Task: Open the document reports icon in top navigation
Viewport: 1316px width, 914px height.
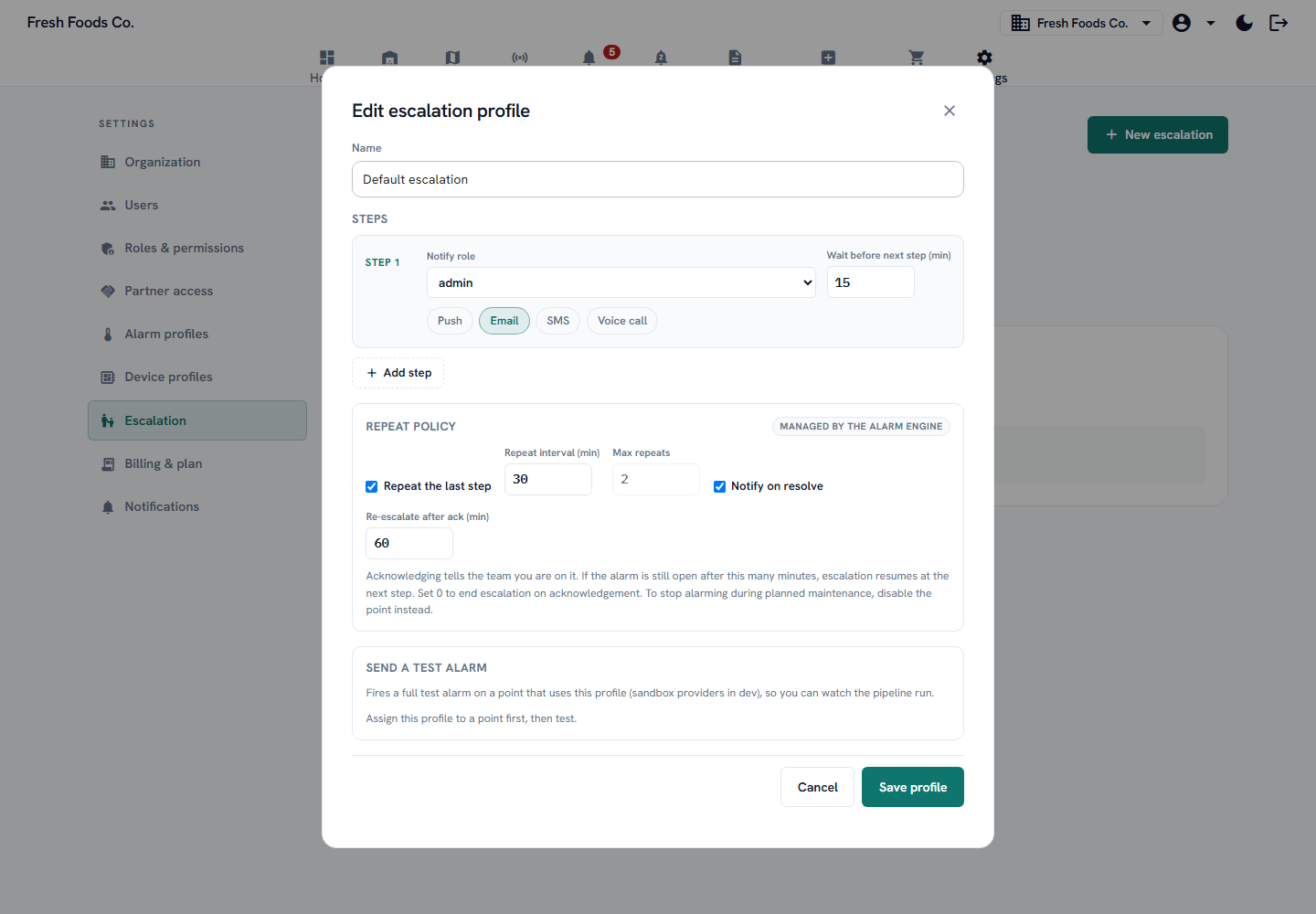Action: point(735,58)
